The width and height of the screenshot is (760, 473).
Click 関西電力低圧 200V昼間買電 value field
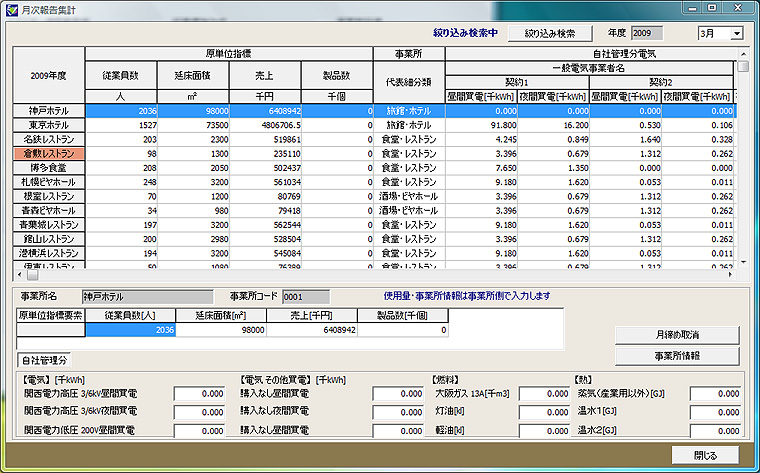199,431
